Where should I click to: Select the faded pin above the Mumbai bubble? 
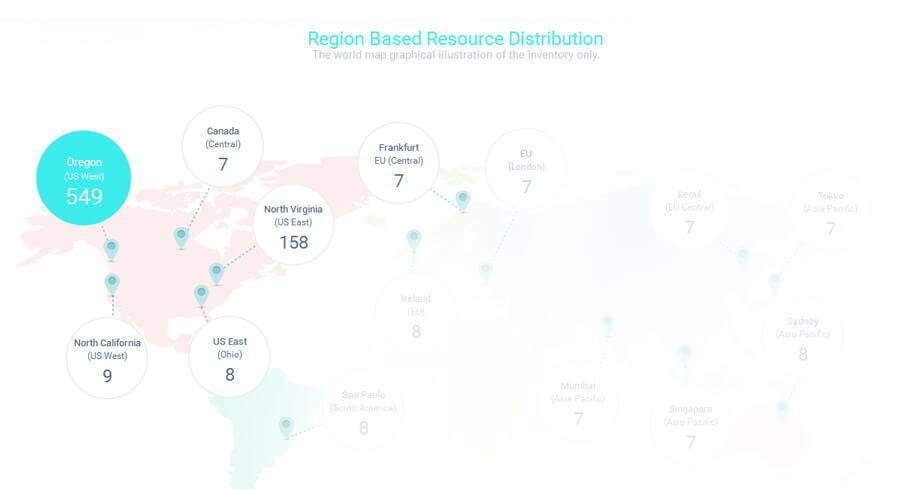[x=607, y=324]
